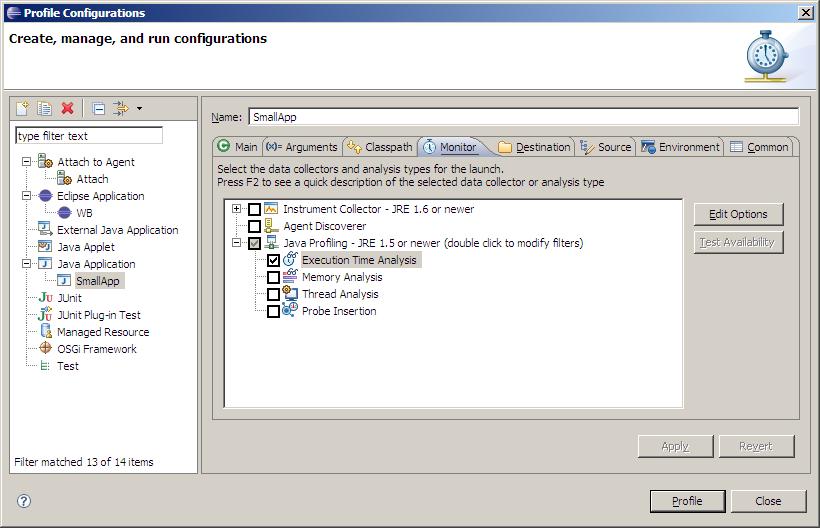
Task: Click the Name field containing SmallApp
Action: point(523,117)
